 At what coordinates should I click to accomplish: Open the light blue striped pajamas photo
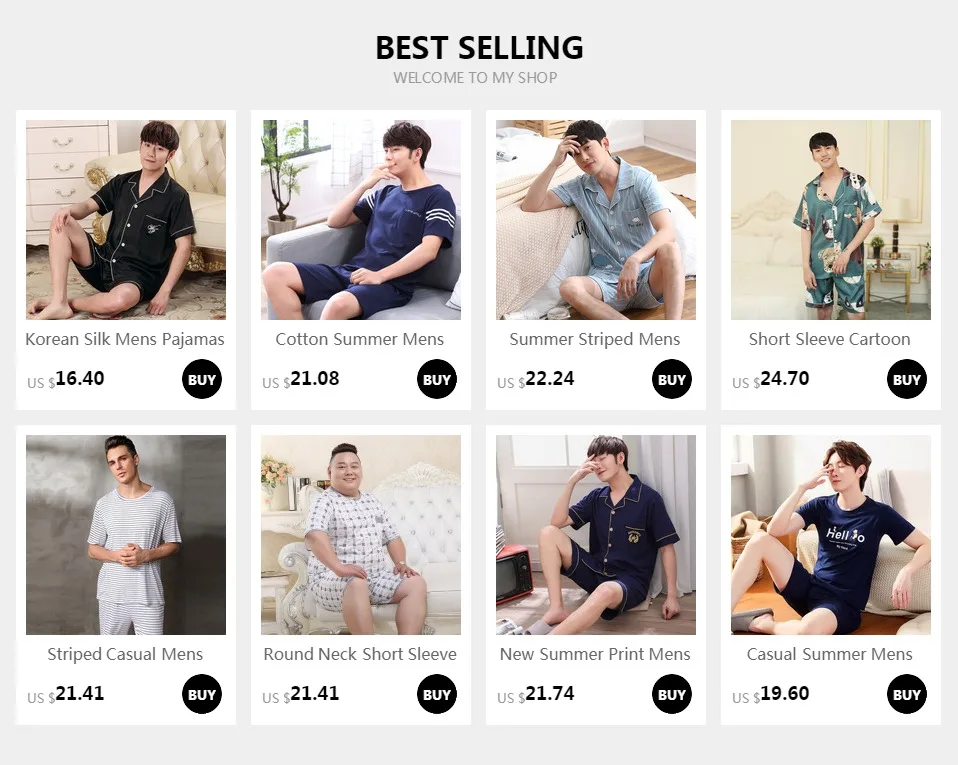596,220
